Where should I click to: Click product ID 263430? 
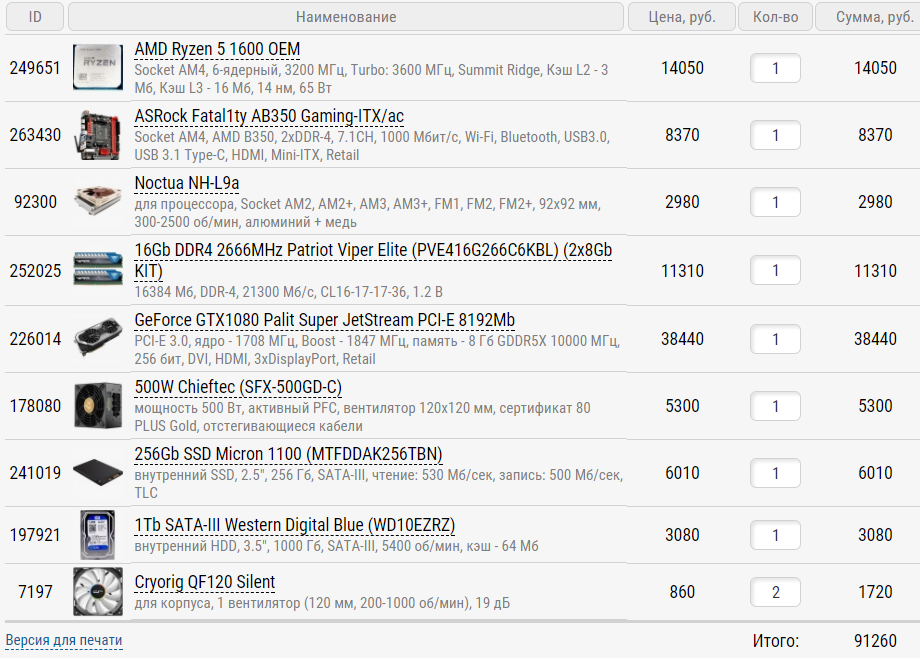[x=35, y=135]
